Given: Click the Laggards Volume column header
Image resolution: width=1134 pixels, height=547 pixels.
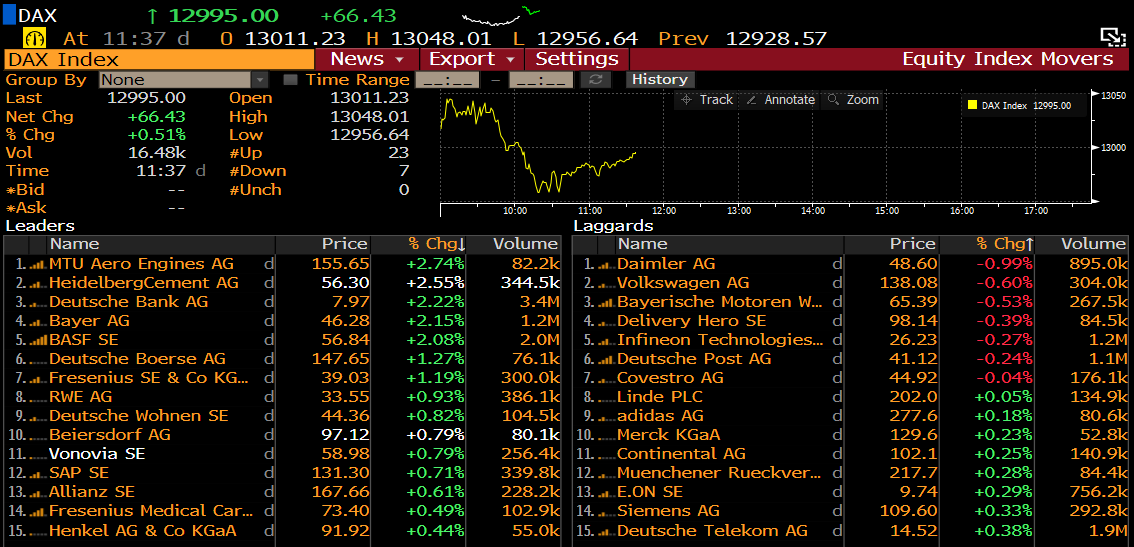Looking at the screenshot, I should 1082,245.
